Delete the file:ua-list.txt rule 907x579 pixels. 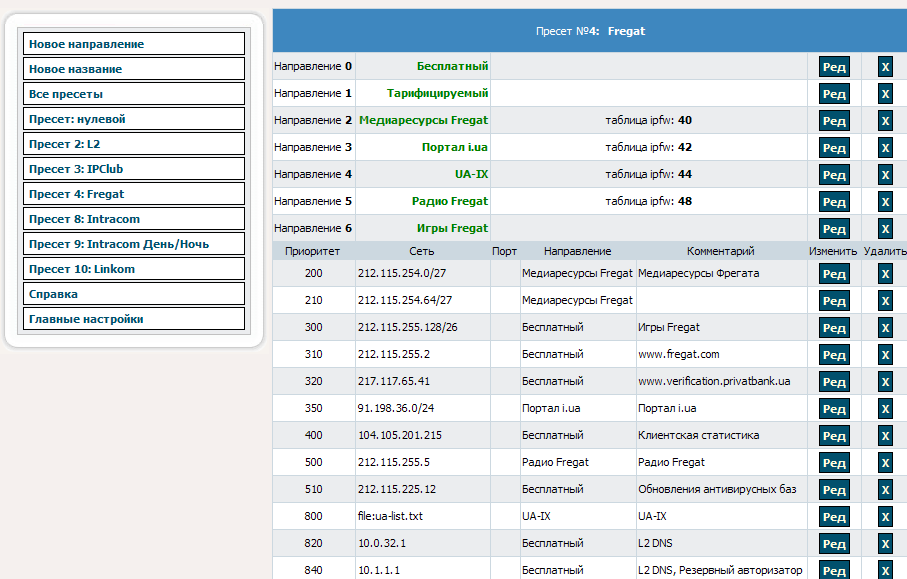(885, 517)
